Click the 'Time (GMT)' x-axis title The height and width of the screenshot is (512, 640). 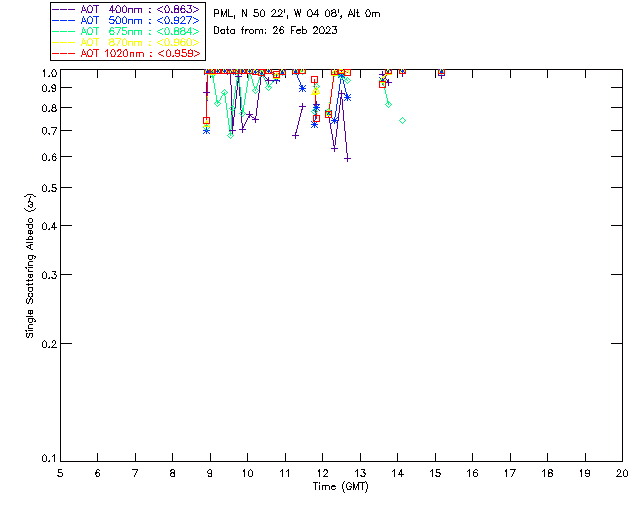tap(341, 487)
